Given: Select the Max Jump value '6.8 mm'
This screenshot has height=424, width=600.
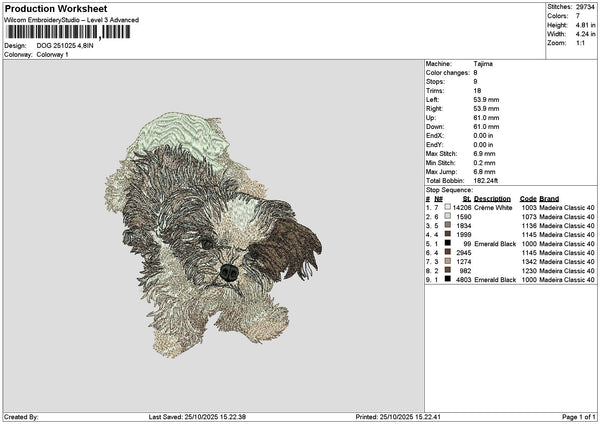Looking at the screenshot, I should coord(484,172).
